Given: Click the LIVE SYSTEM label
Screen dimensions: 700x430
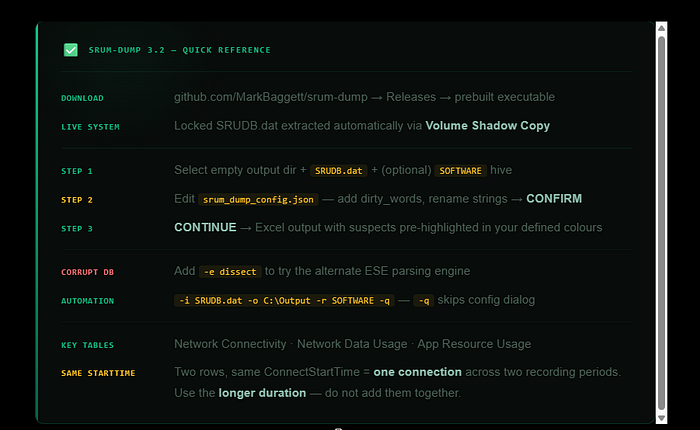Looking at the screenshot, I should click(x=90, y=127).
